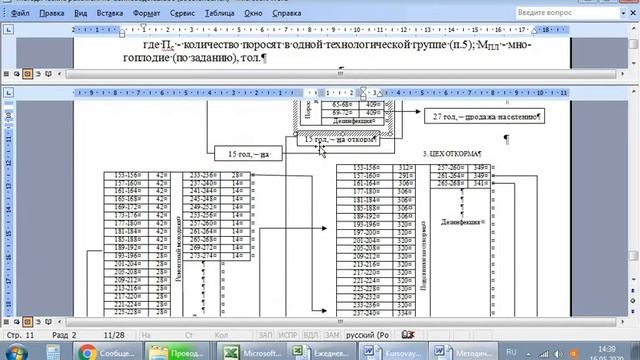The image size is (640, 360).
Task: Open the Справка menu
Action: (x=287, y=13)
